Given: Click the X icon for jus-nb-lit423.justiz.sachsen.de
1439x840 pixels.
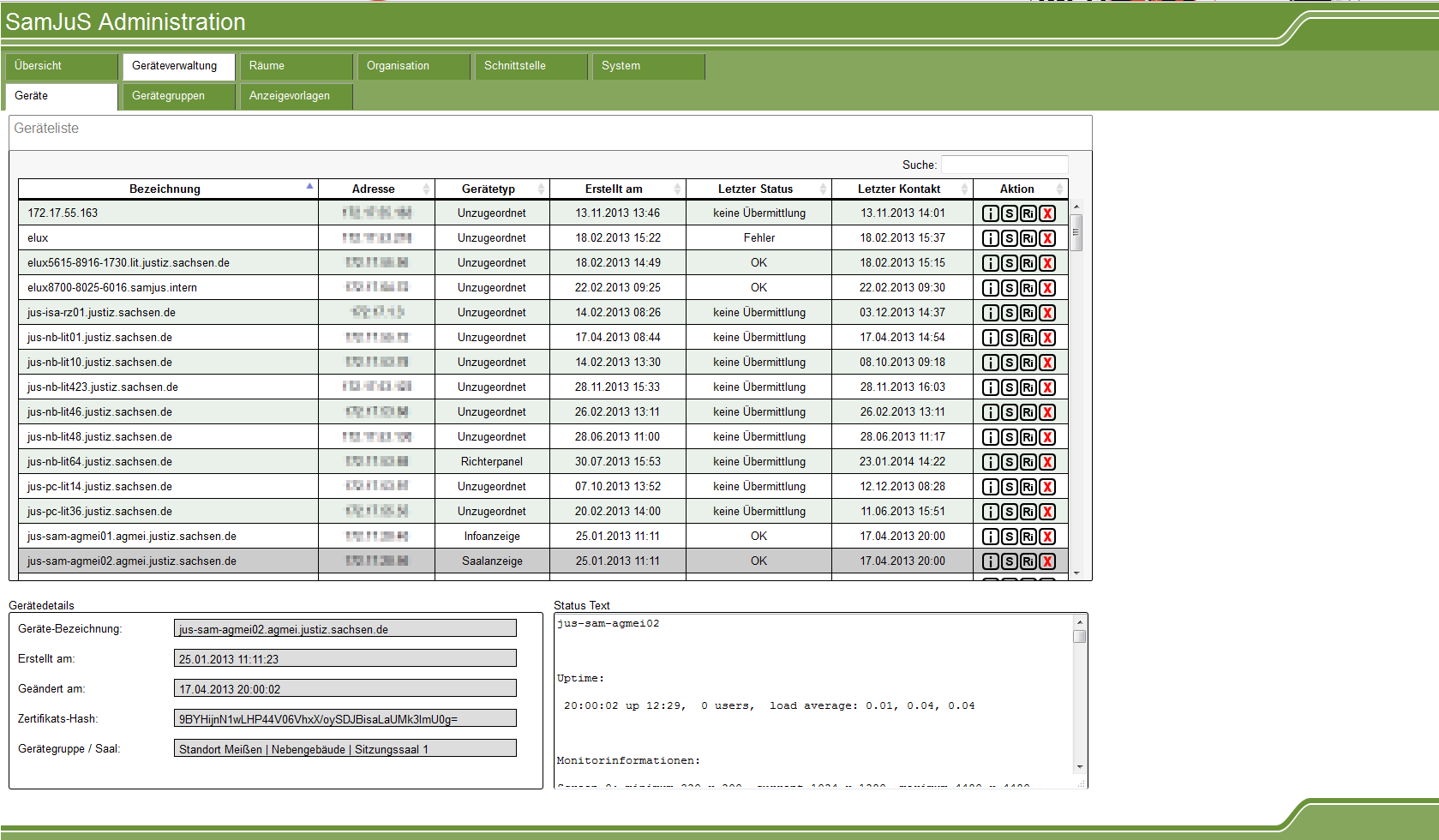Looking at the screenshot, I should 1047,387.
